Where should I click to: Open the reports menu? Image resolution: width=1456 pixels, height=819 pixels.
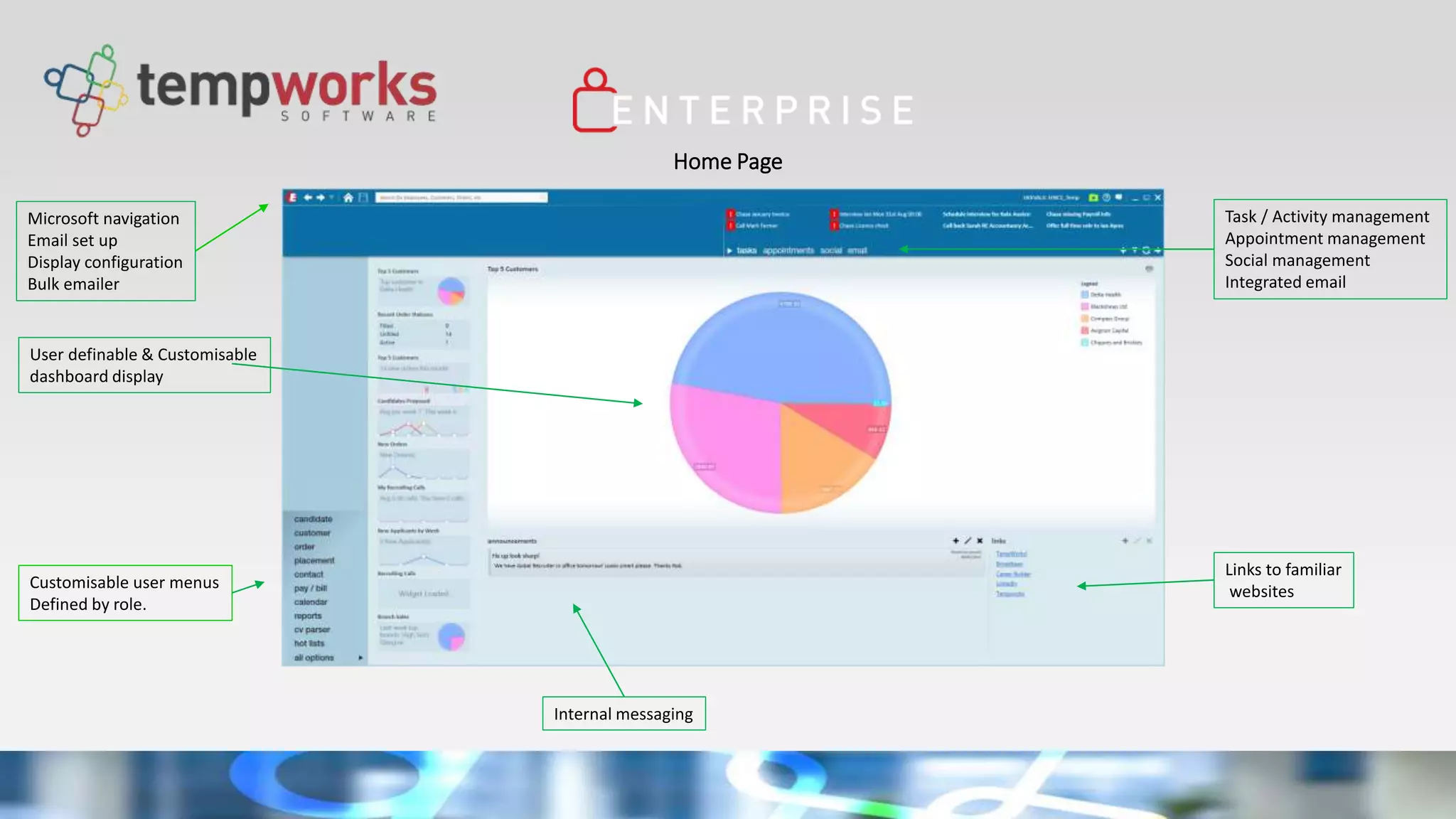pyautogui.click(x=308, y=616)
